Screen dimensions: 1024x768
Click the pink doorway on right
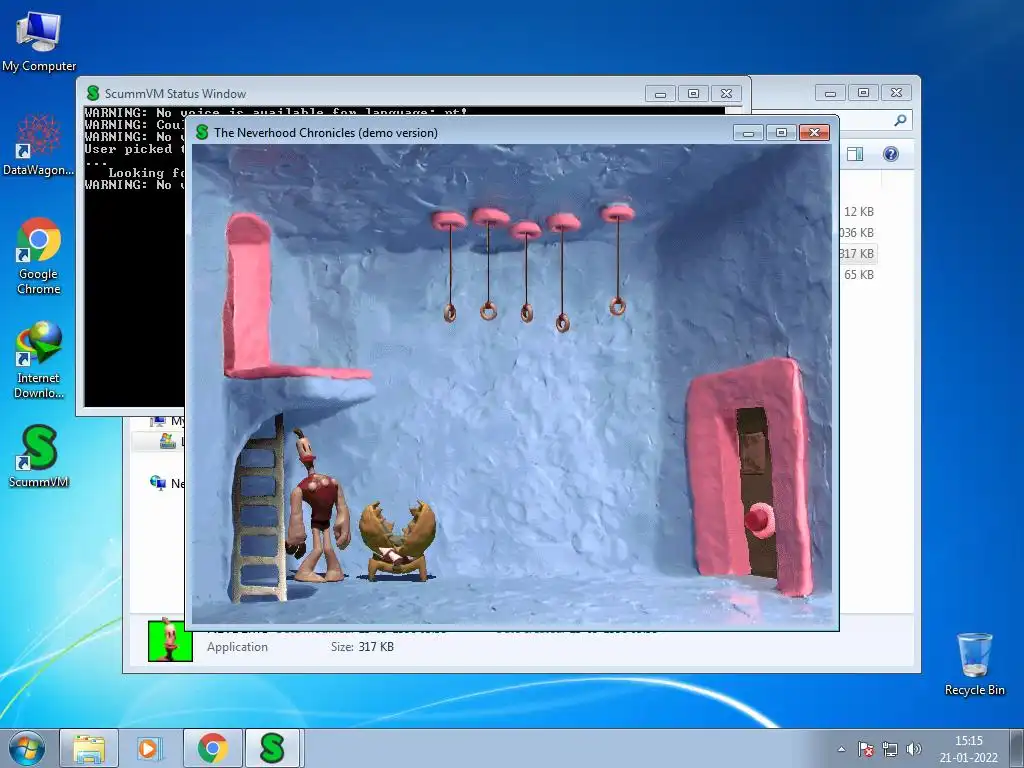click(750, 477)
